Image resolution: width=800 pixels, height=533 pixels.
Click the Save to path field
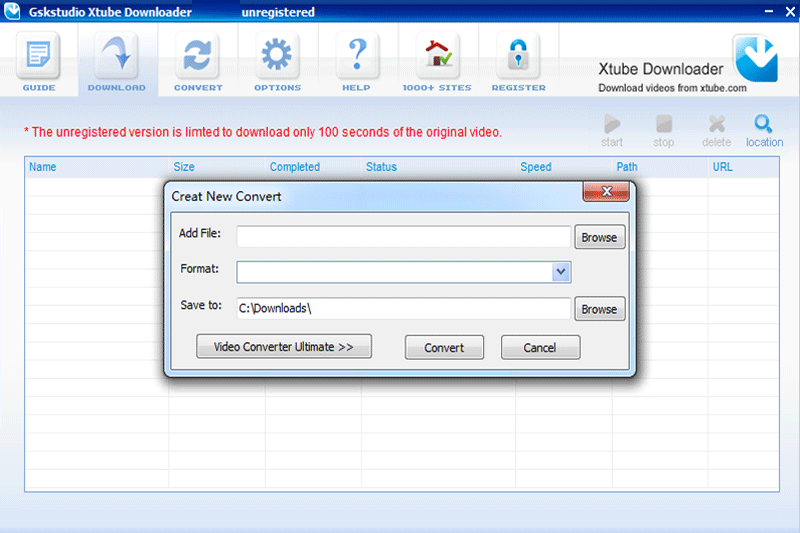point(404,309)
